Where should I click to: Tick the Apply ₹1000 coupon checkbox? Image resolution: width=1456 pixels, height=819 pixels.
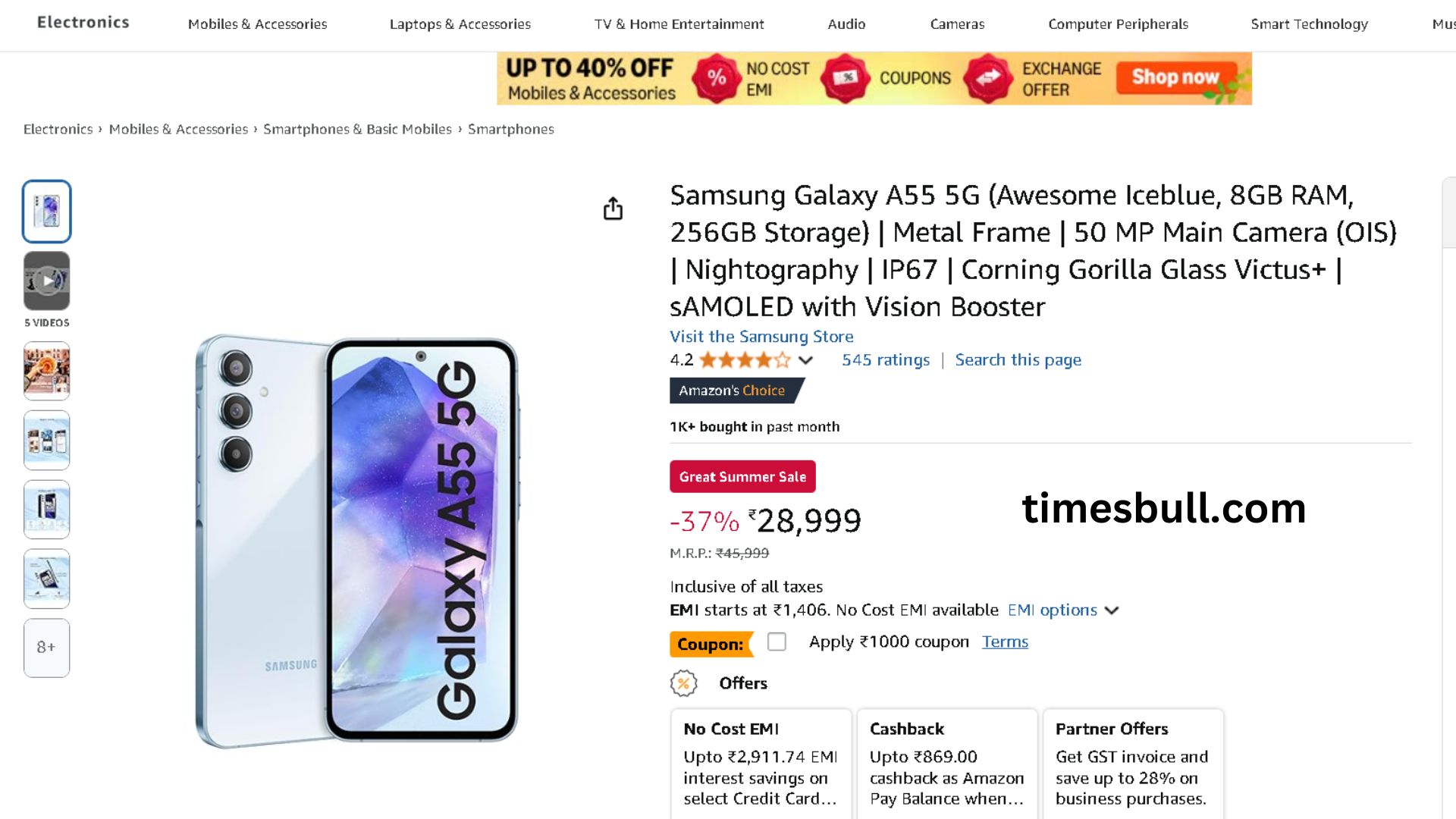(777, 642)
